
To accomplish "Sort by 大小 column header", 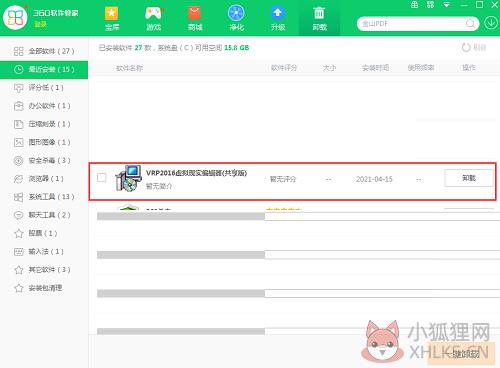I will (329, 68).
